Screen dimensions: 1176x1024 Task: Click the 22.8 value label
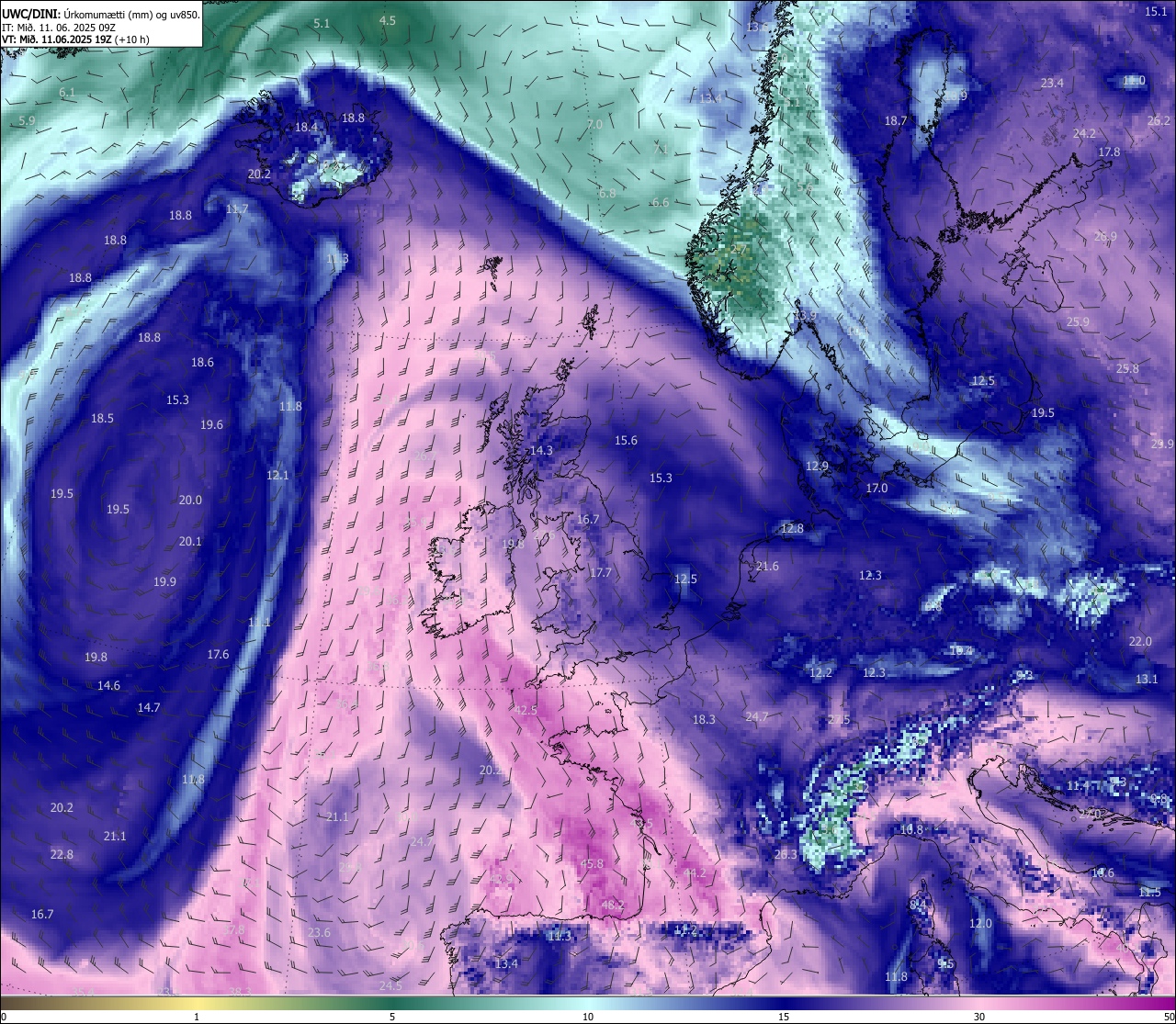(x=62, y=854)
